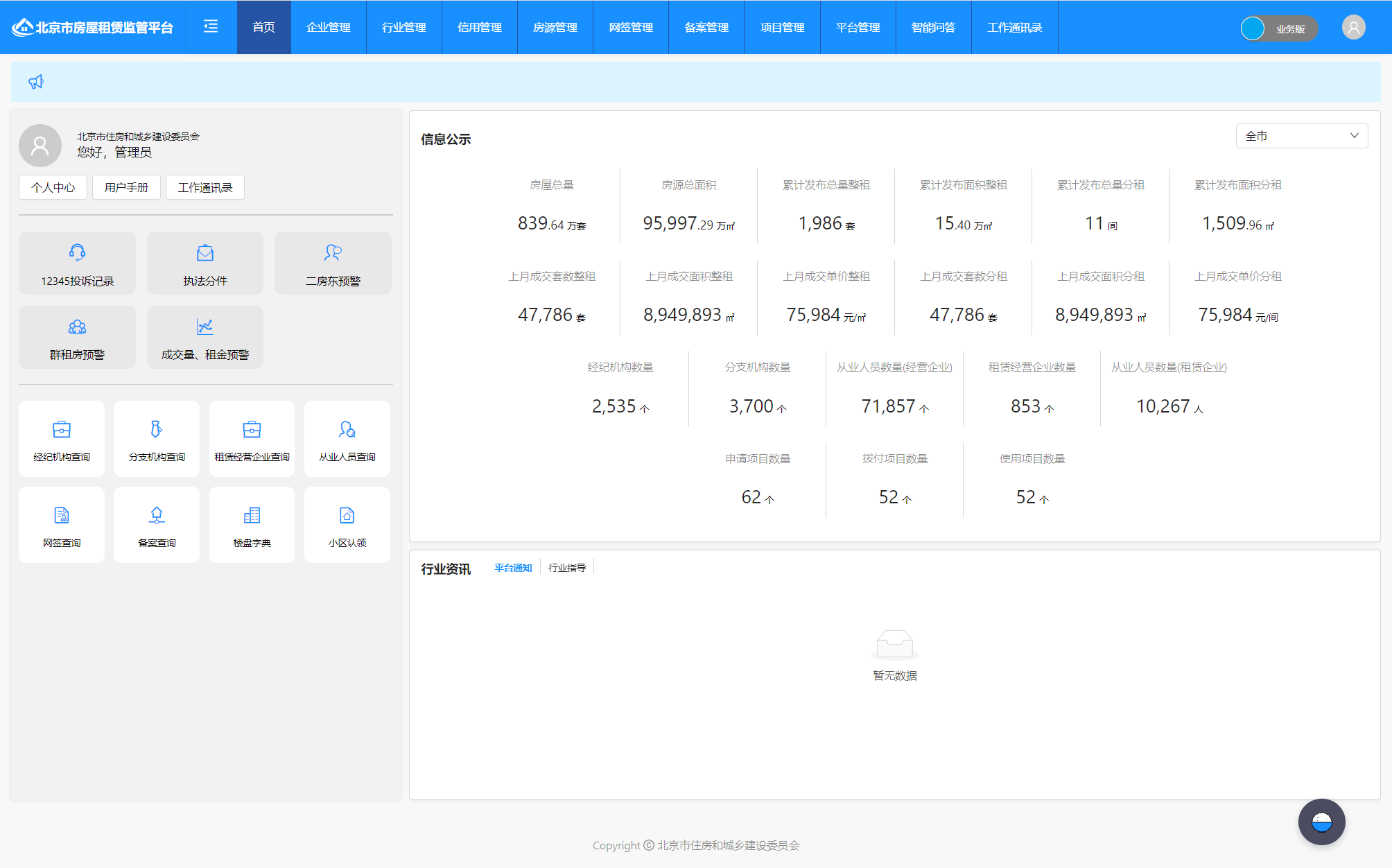1392x868 pixels.
Task: Click the 申请项目数量 62 value
Action: pyautogui.click(x=758, y=497)
